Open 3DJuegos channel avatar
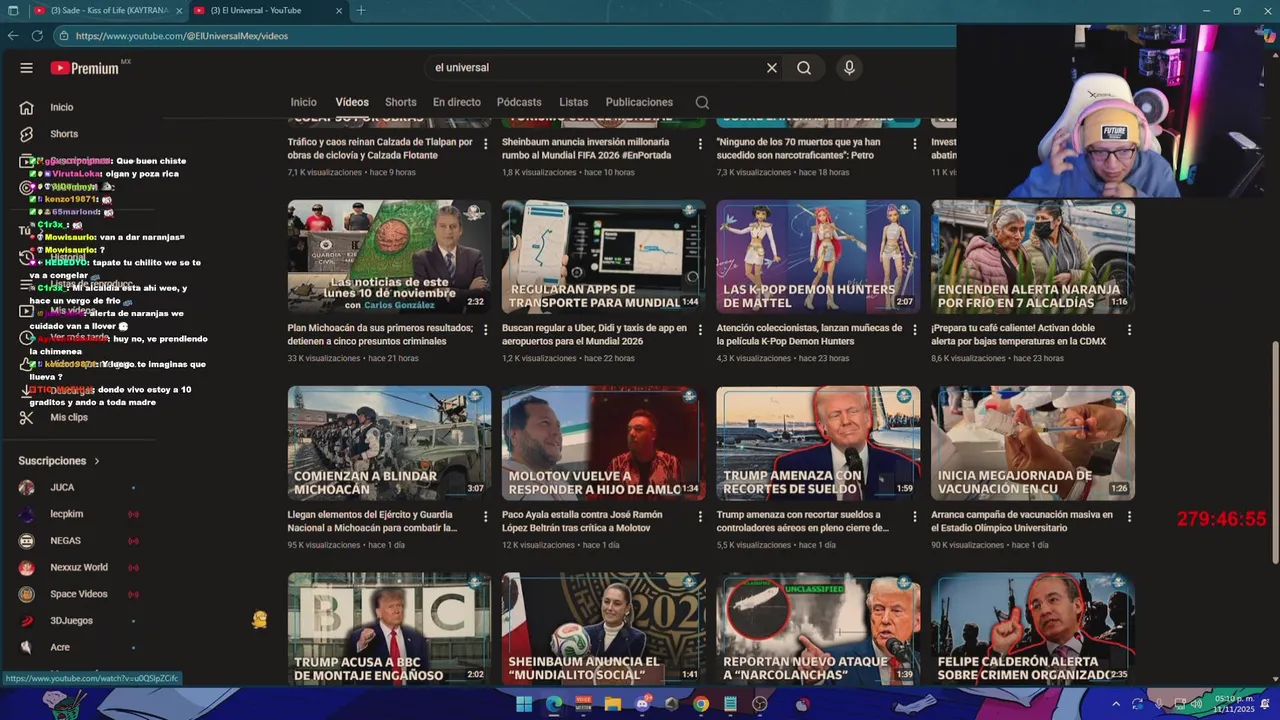This screenshot has height=720, width=1280. click(27, 621)
